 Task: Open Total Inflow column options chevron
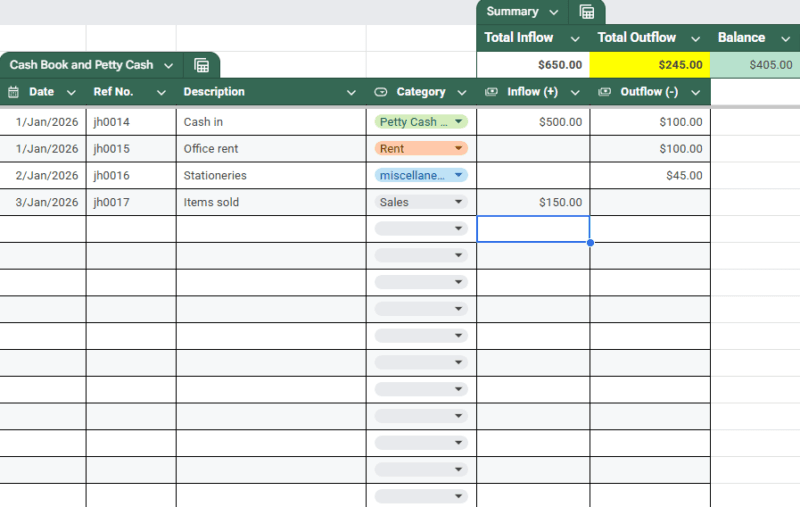575,39
